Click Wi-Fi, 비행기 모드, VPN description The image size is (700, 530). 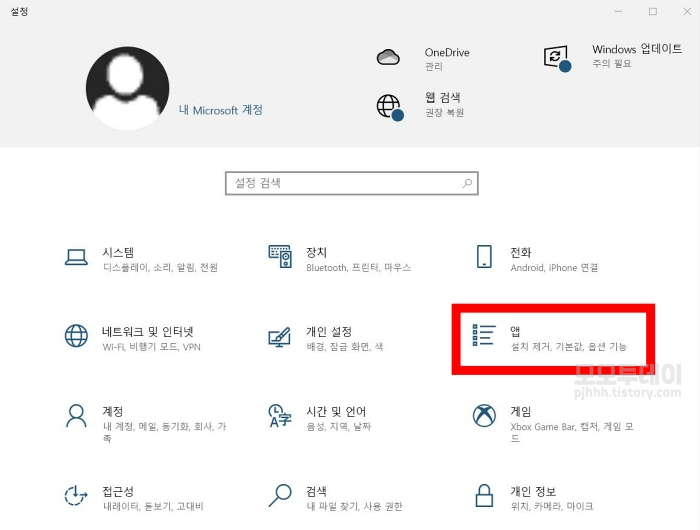pos(152,347)
